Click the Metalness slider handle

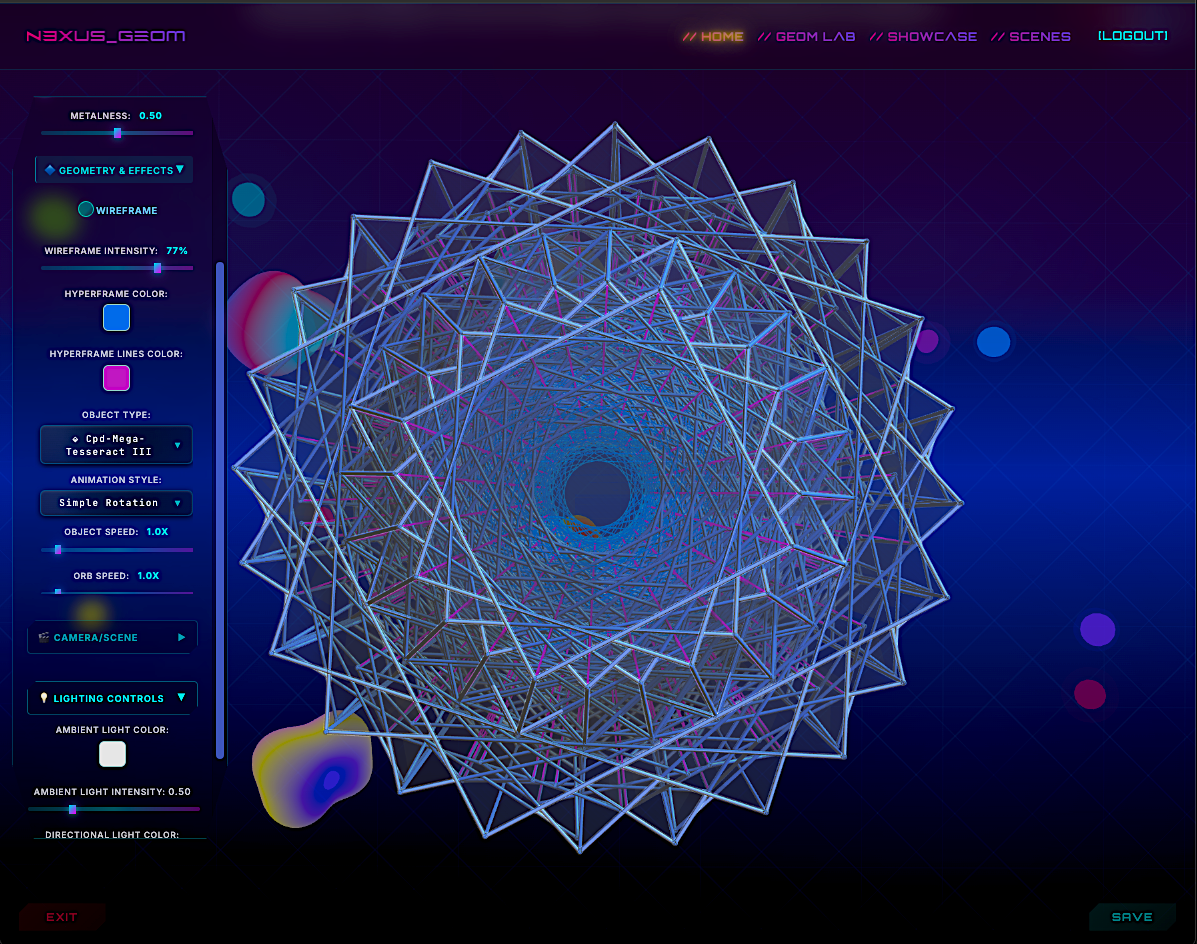point(117,133)
